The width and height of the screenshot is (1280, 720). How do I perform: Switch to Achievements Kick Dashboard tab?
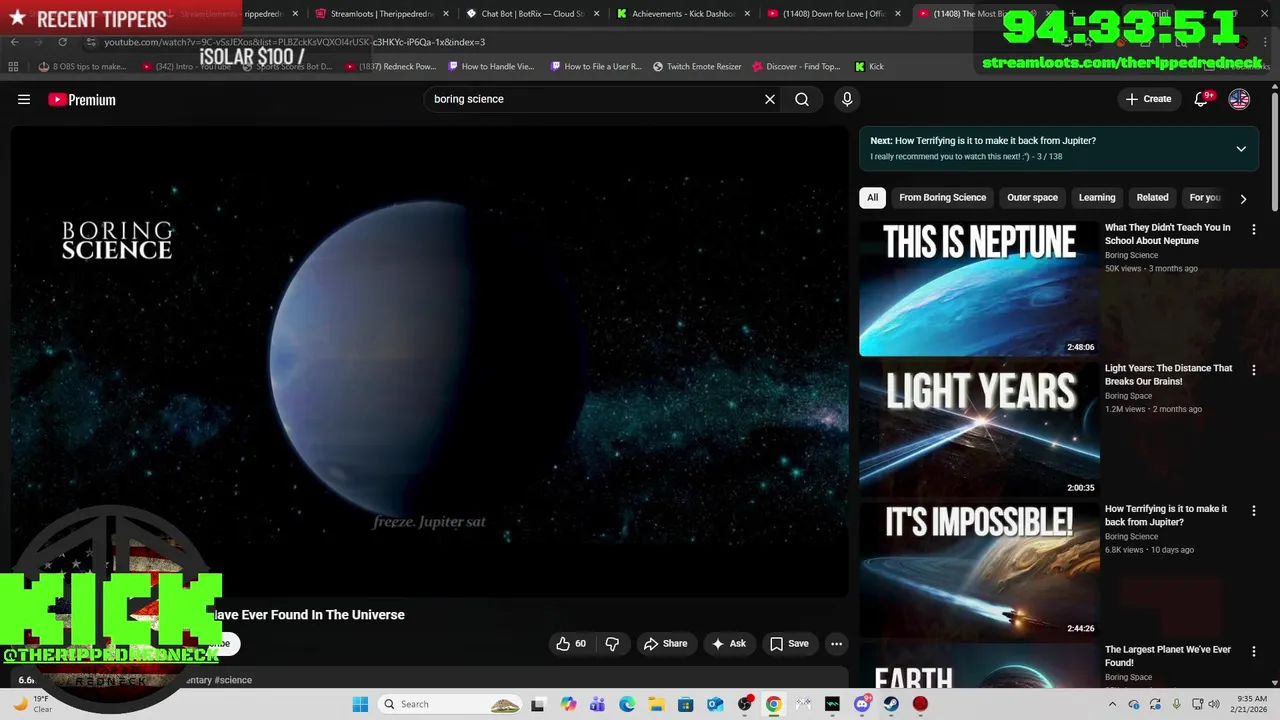click(x=684, y=14)
